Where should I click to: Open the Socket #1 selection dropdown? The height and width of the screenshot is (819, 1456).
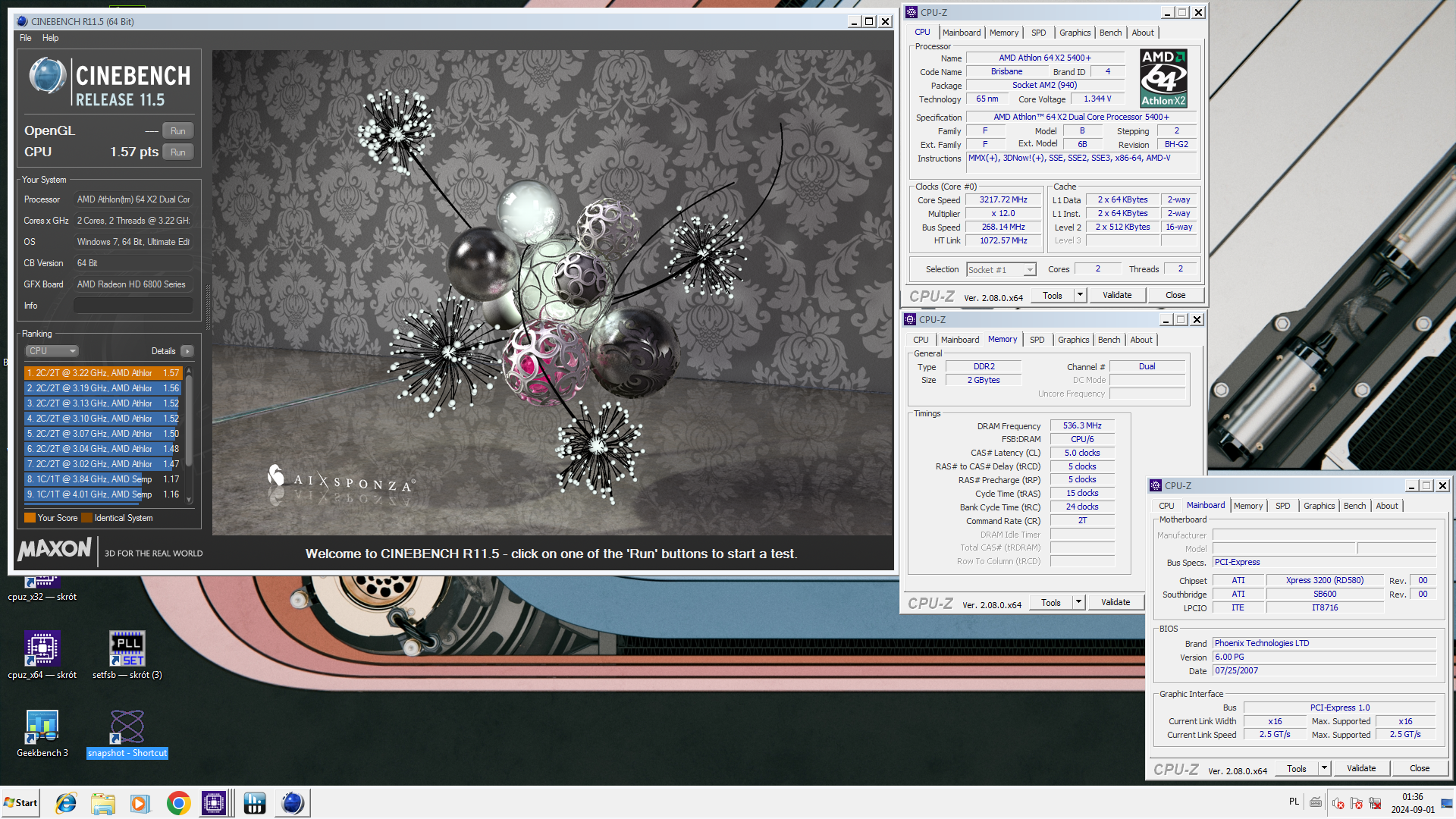click(1002, 270)
